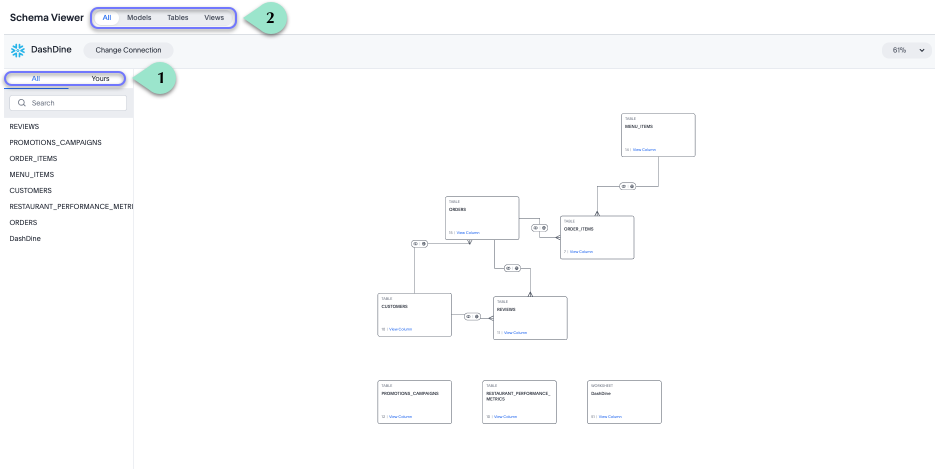Image resolution: width=935 pixels, height=469 pixels.
Task: Select the Yours tab in sidebar
Action: point(100,78)
